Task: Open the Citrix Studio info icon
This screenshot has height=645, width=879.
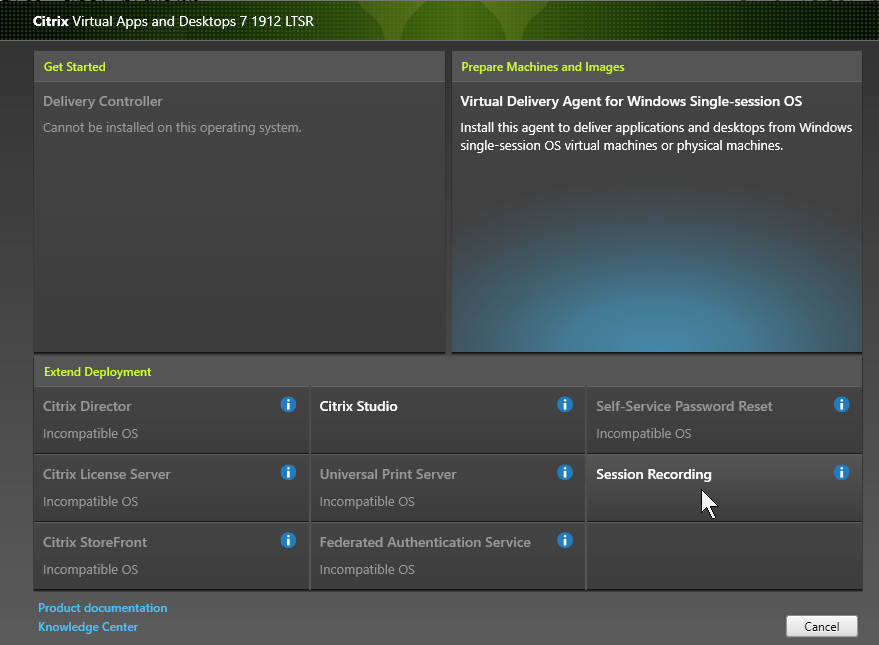Action: point(565,405)
